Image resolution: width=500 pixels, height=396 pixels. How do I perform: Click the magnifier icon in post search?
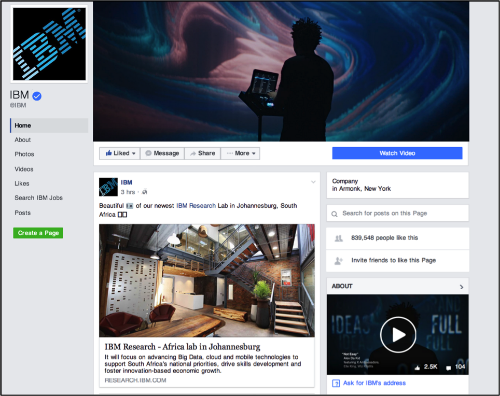click(334, 214)
